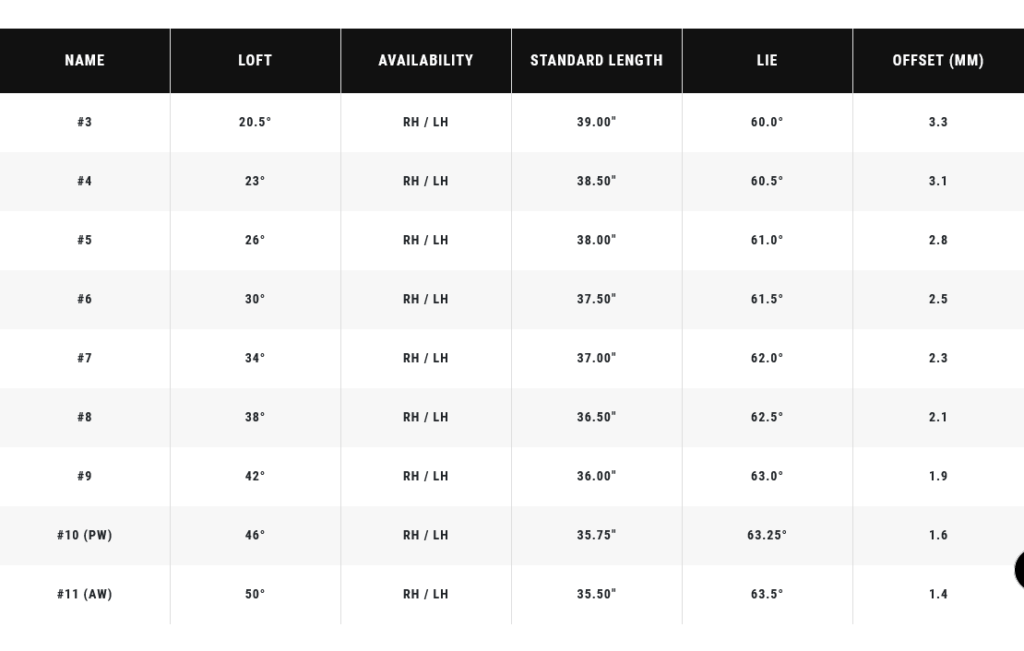Click the #4 iron name cell
The image size is (1024, 651).
(x=85, y=182)
